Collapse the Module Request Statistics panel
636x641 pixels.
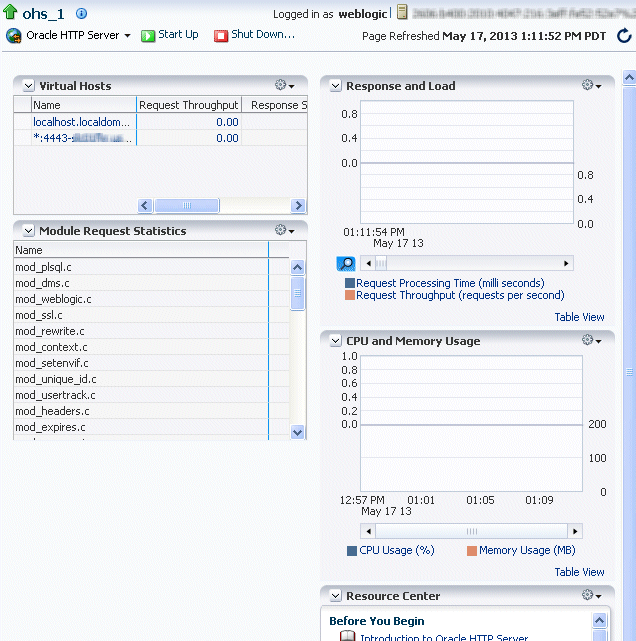[28, 231]
